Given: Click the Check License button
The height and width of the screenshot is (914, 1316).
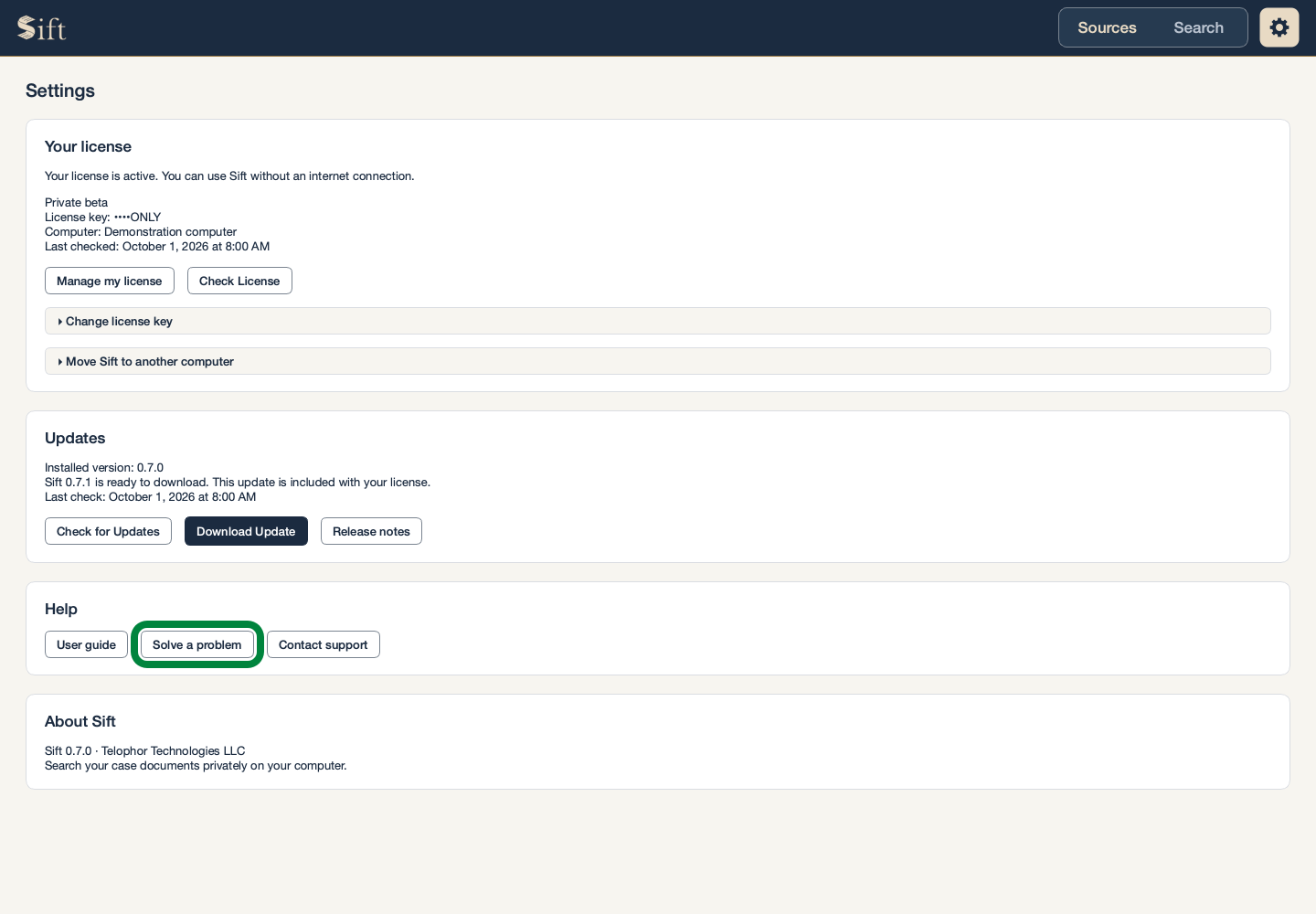Looking at the screenshot, I should (239, 281).
